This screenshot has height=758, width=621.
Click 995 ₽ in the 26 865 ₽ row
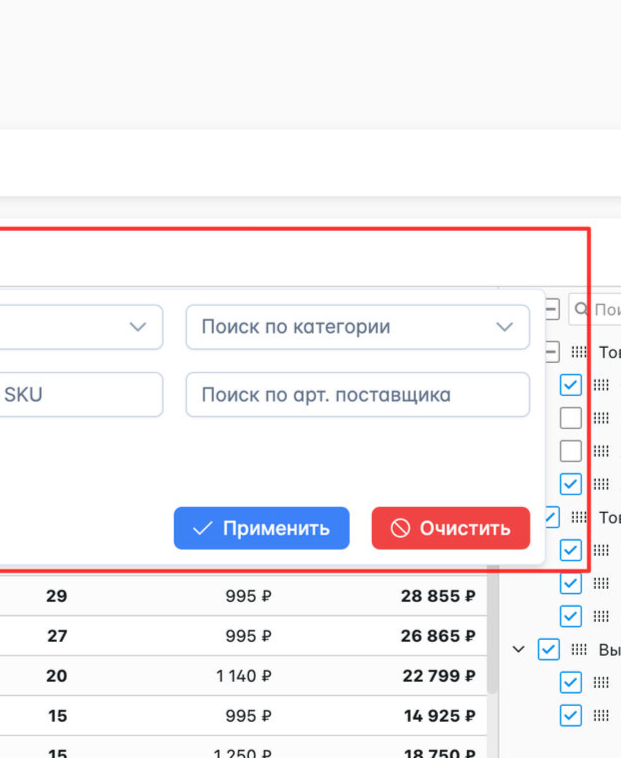point(248,636)
